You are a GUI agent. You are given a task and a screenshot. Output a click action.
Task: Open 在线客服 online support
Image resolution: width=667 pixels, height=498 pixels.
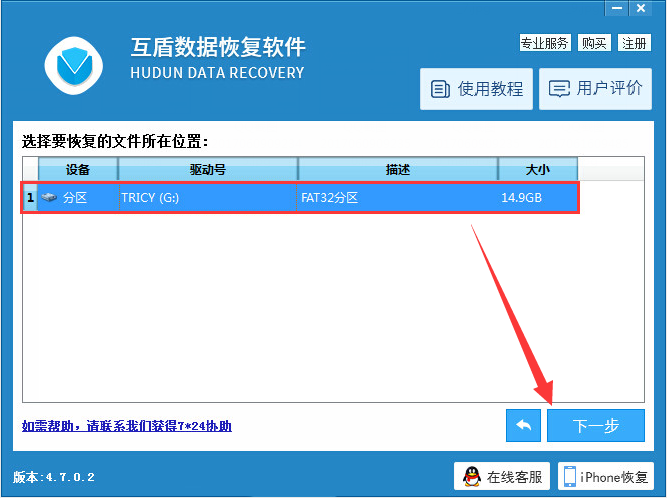click(502, 476)
